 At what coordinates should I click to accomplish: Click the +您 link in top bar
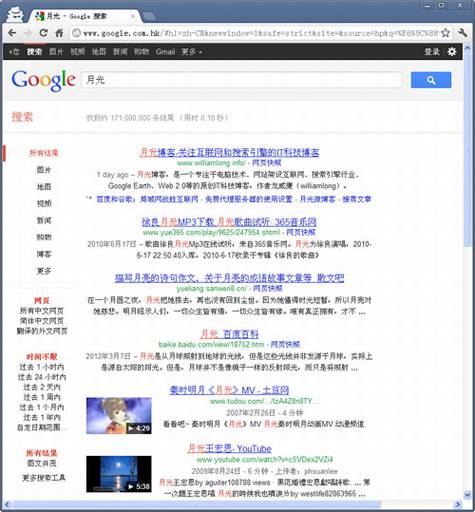tap(14, 52)
